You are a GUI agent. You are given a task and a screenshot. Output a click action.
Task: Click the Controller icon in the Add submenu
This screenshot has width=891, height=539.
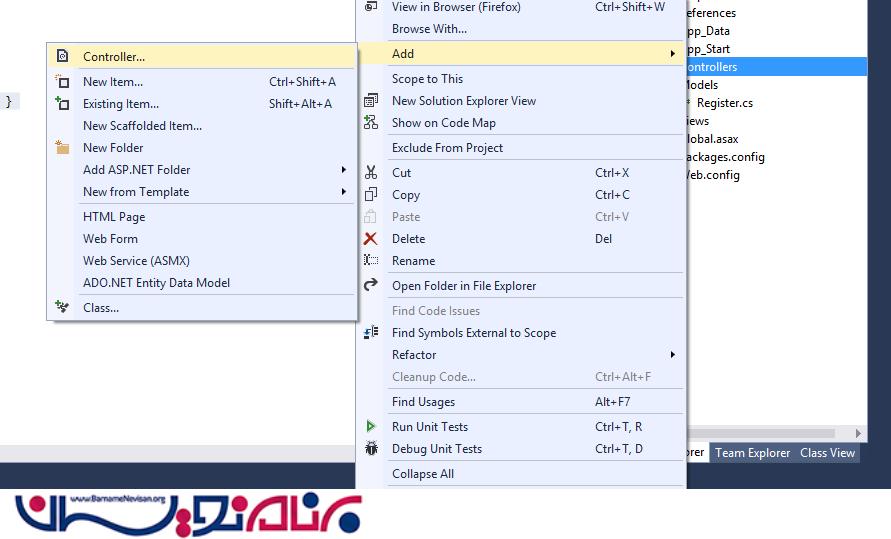point(62,57)
